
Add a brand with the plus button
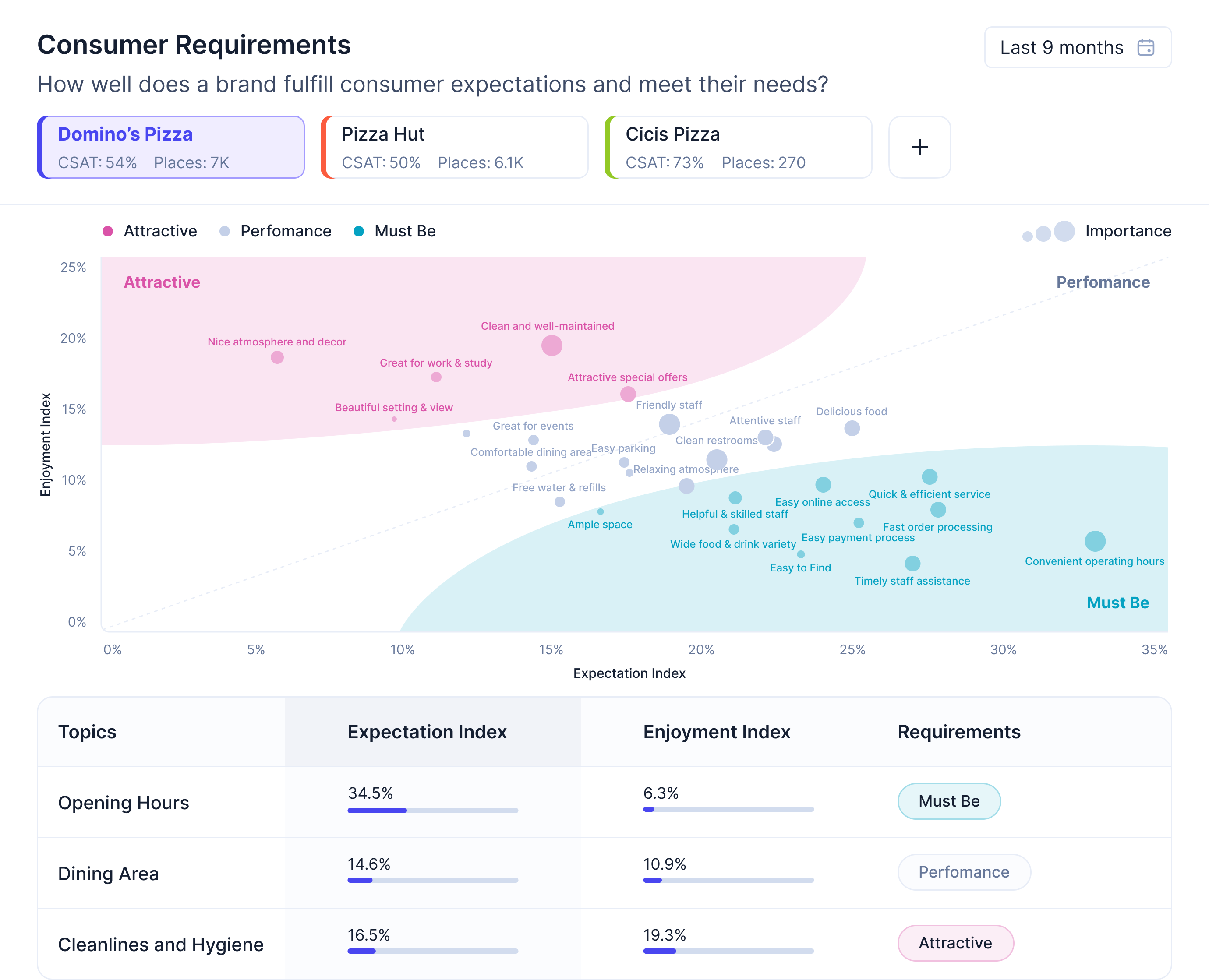click(919, 147)
